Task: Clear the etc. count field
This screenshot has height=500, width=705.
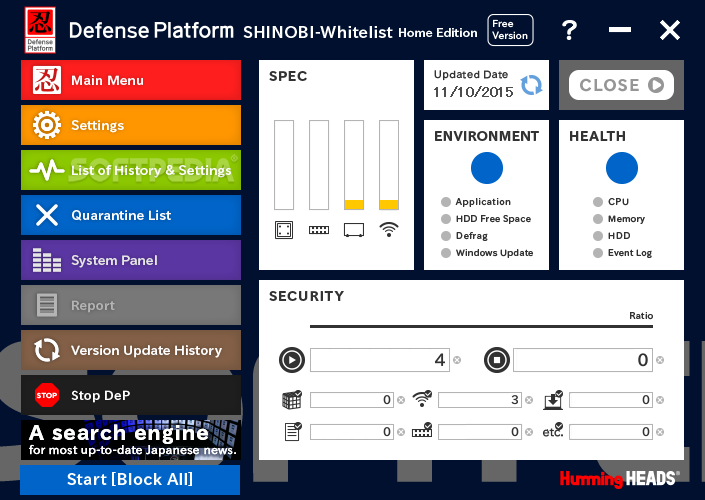Action: click(x=660, y=432)
